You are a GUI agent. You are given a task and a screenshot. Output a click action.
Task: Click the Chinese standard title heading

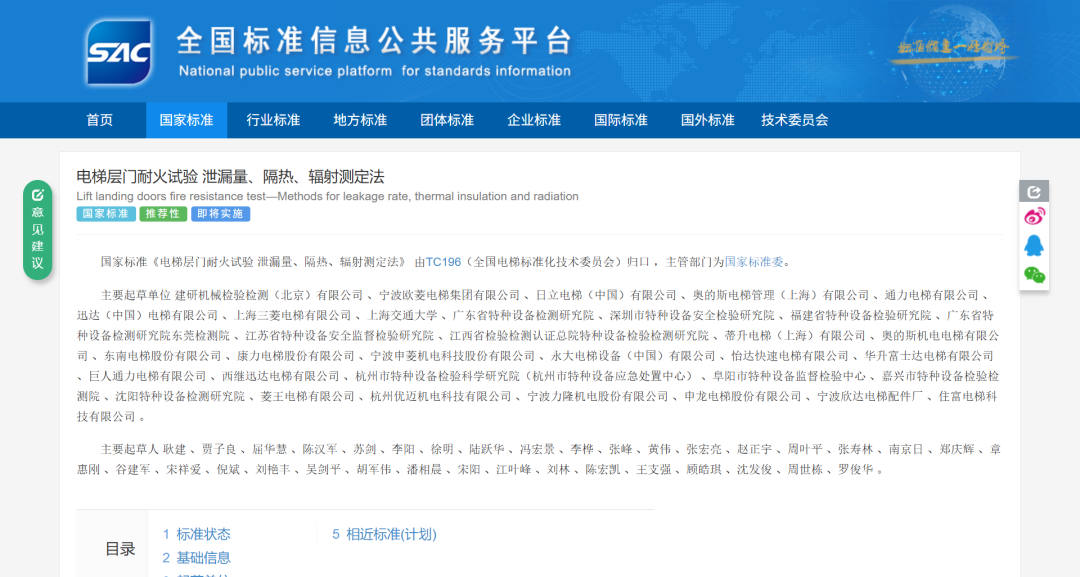point(230,177)
